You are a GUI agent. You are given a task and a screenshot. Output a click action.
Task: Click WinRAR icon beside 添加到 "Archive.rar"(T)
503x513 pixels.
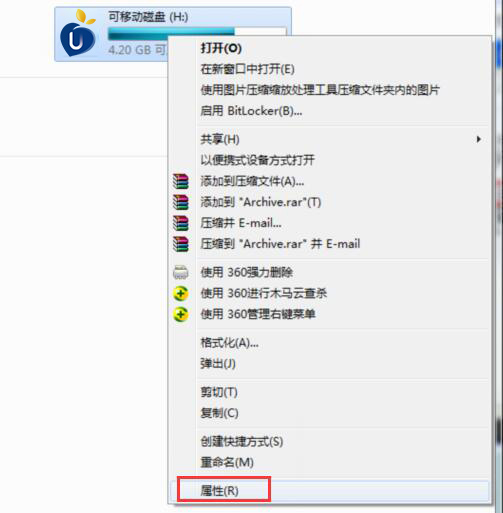181,202
